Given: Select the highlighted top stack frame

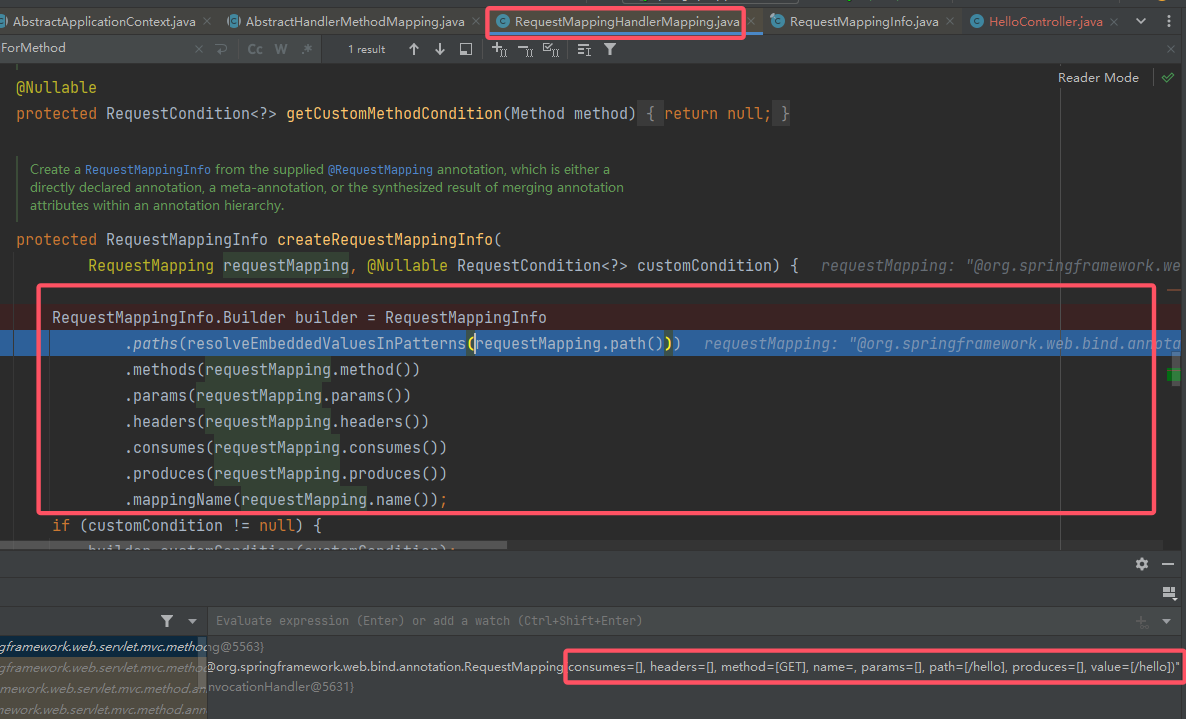Looking at the screenshot, I should [103, 646].
